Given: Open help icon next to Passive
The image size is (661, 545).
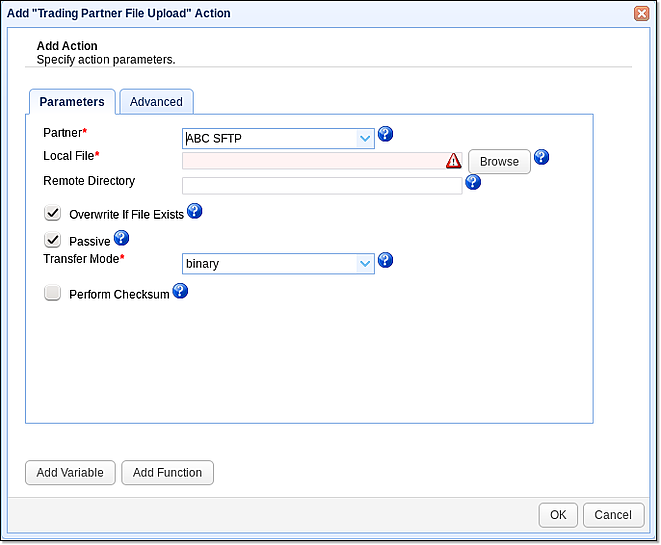Looking at the screenshot, I should (121, 238).
